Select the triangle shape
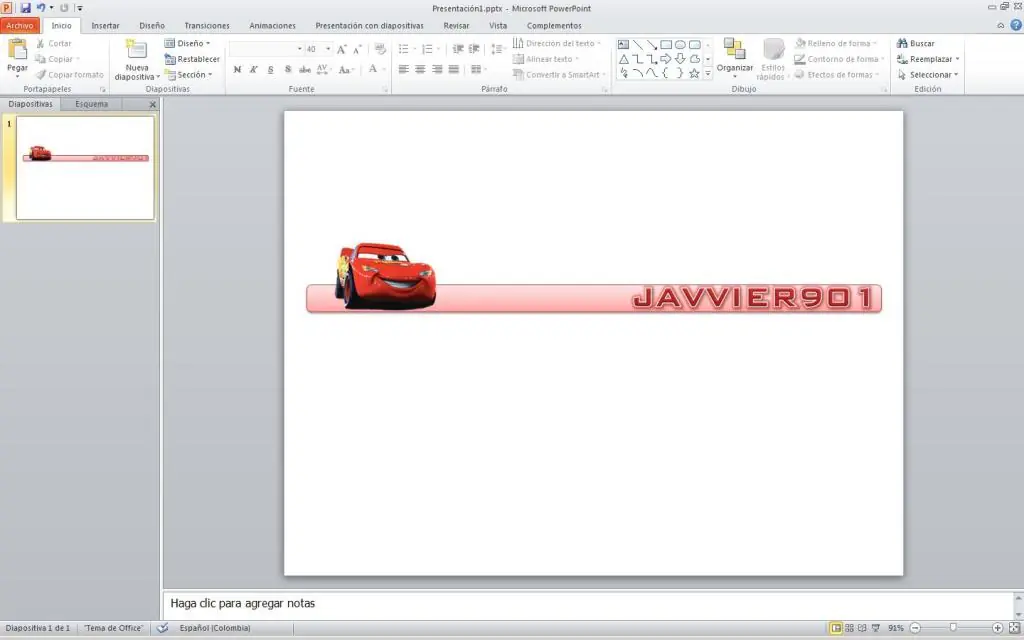 (624, 59)
